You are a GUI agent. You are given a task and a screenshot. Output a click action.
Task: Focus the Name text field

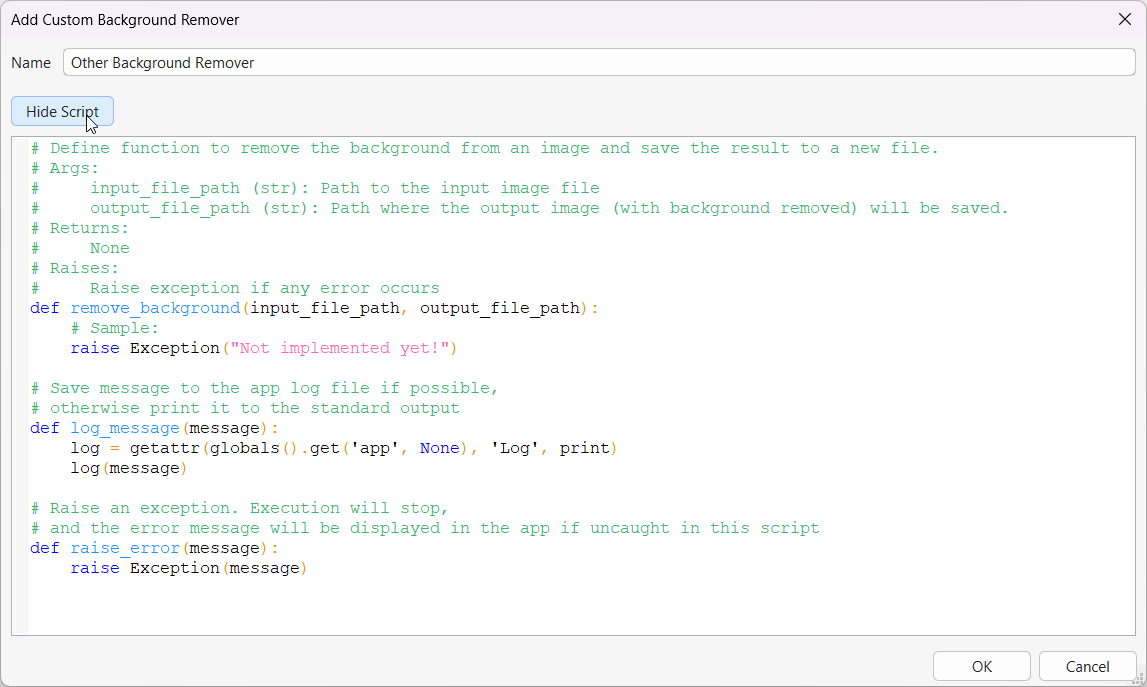tap(598, 62)
